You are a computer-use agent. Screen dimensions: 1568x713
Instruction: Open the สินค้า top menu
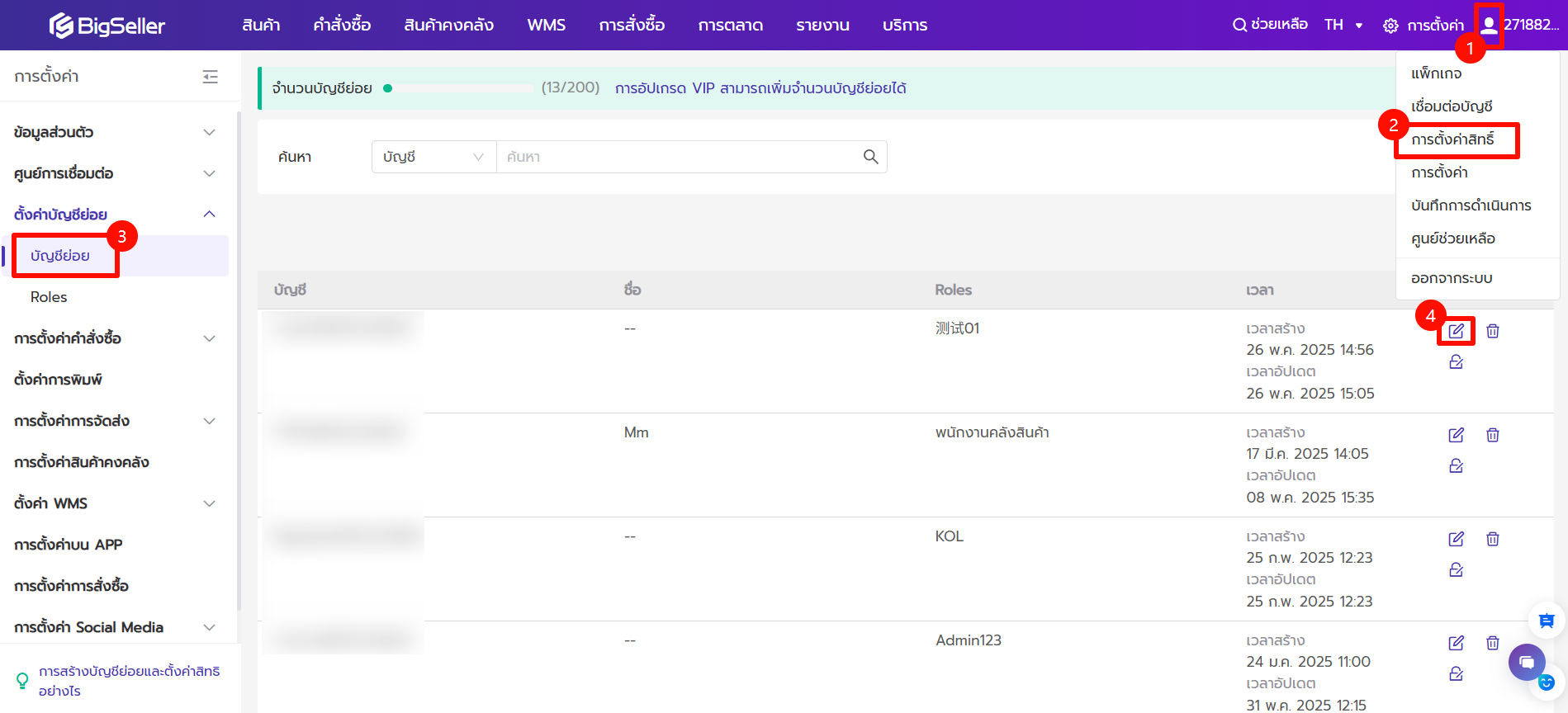coord(261,26)
